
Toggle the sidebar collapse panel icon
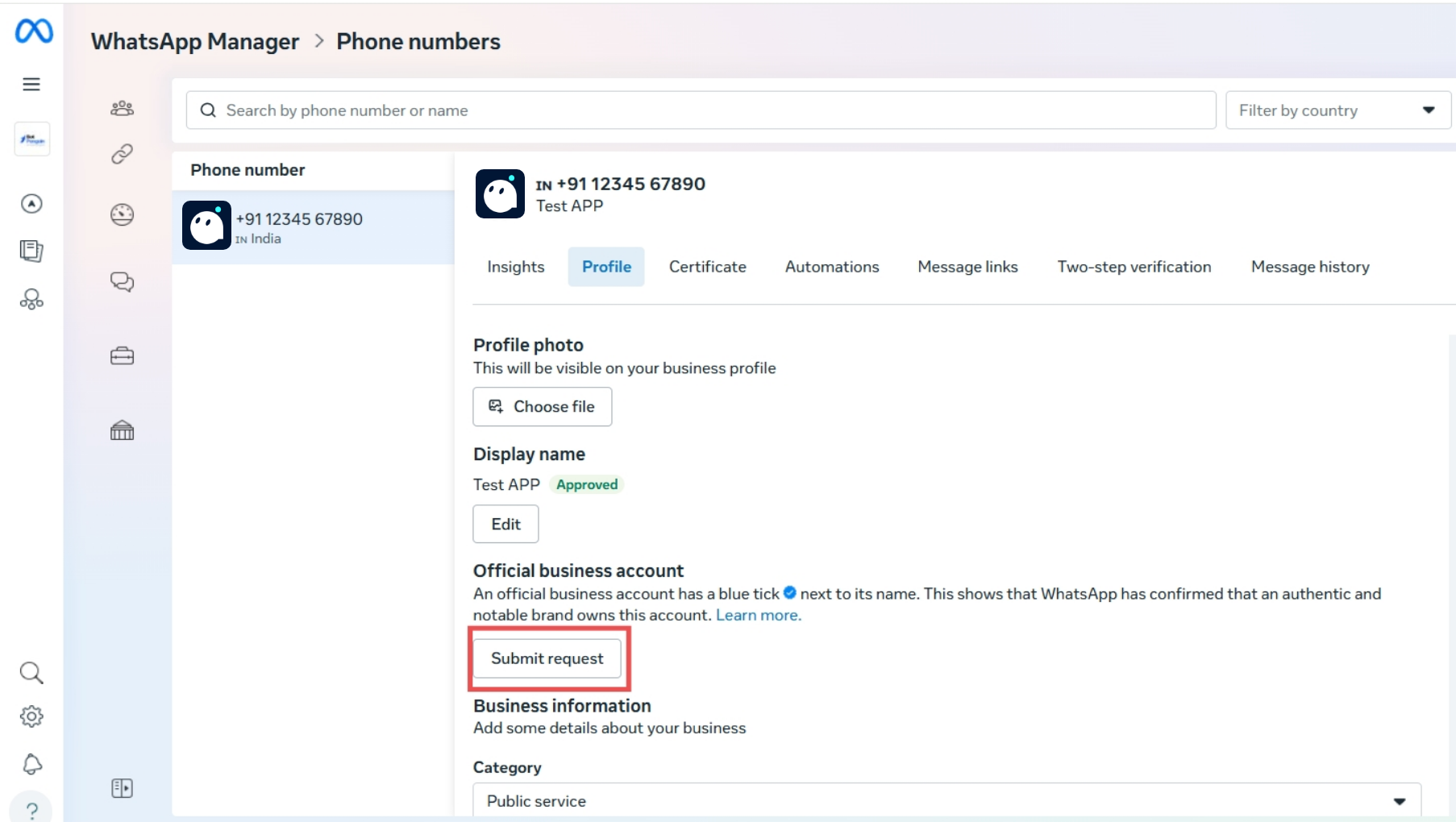pyautogui.click(x=123, y=788)
